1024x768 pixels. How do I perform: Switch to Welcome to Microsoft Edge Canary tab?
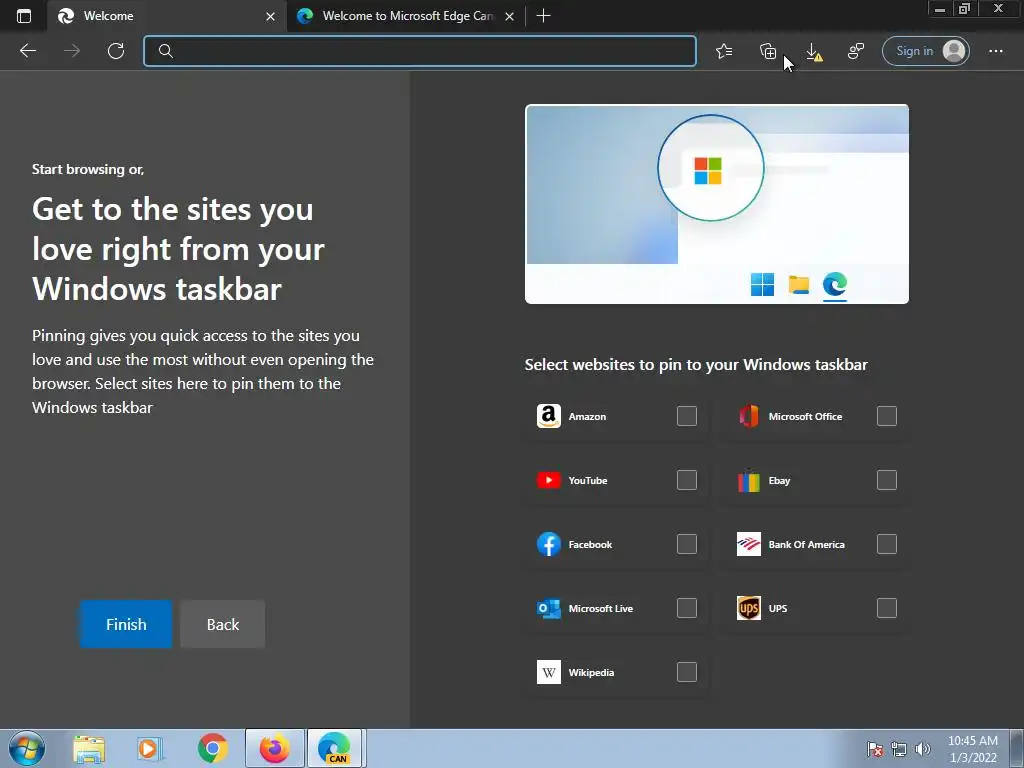pos(406,16)
